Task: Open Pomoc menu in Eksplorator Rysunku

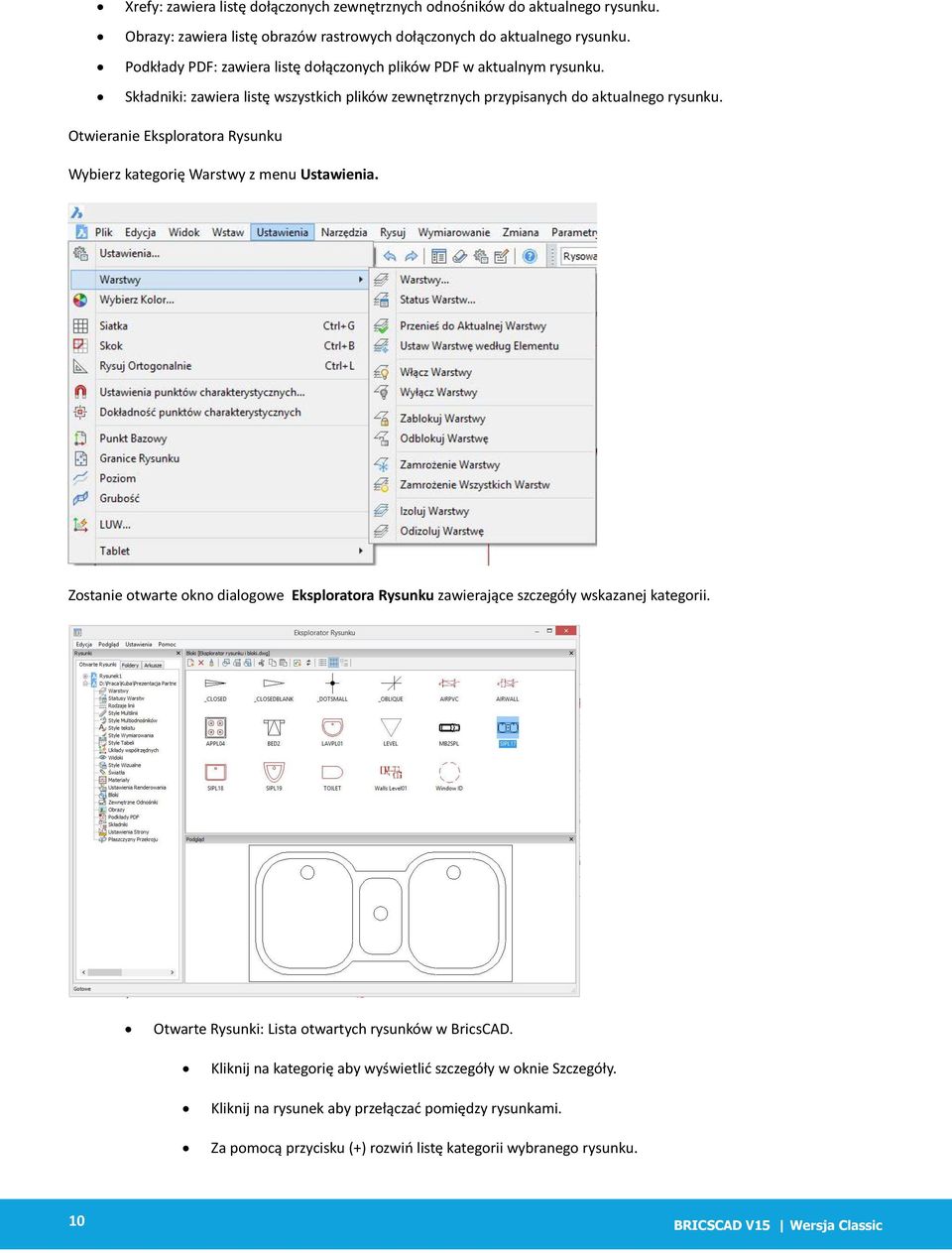Action: [x=167, y=644]
